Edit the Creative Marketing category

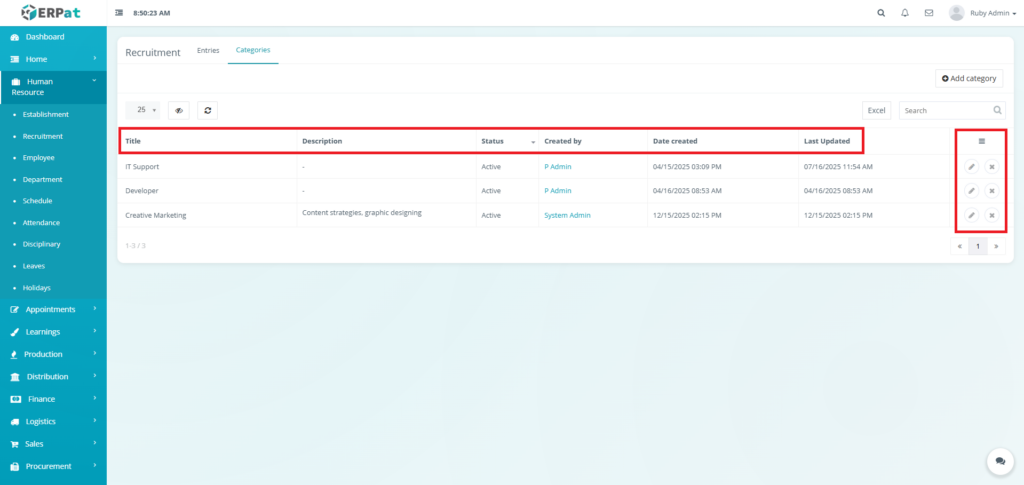(971, 215)
